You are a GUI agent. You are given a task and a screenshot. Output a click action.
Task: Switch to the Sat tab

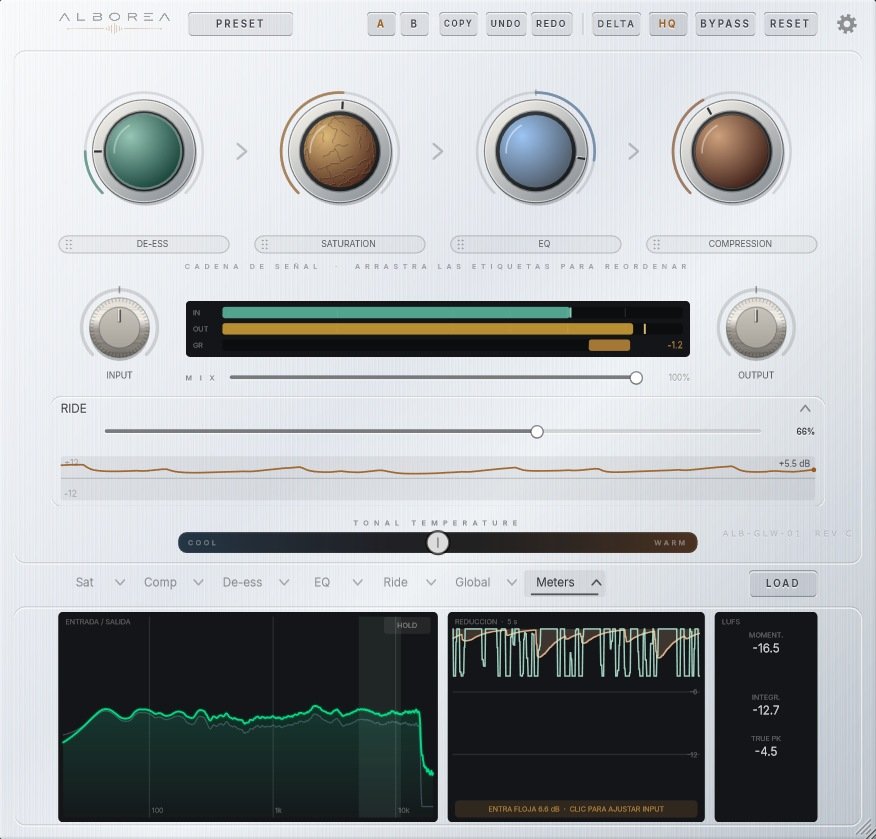(x=84, y=583)
